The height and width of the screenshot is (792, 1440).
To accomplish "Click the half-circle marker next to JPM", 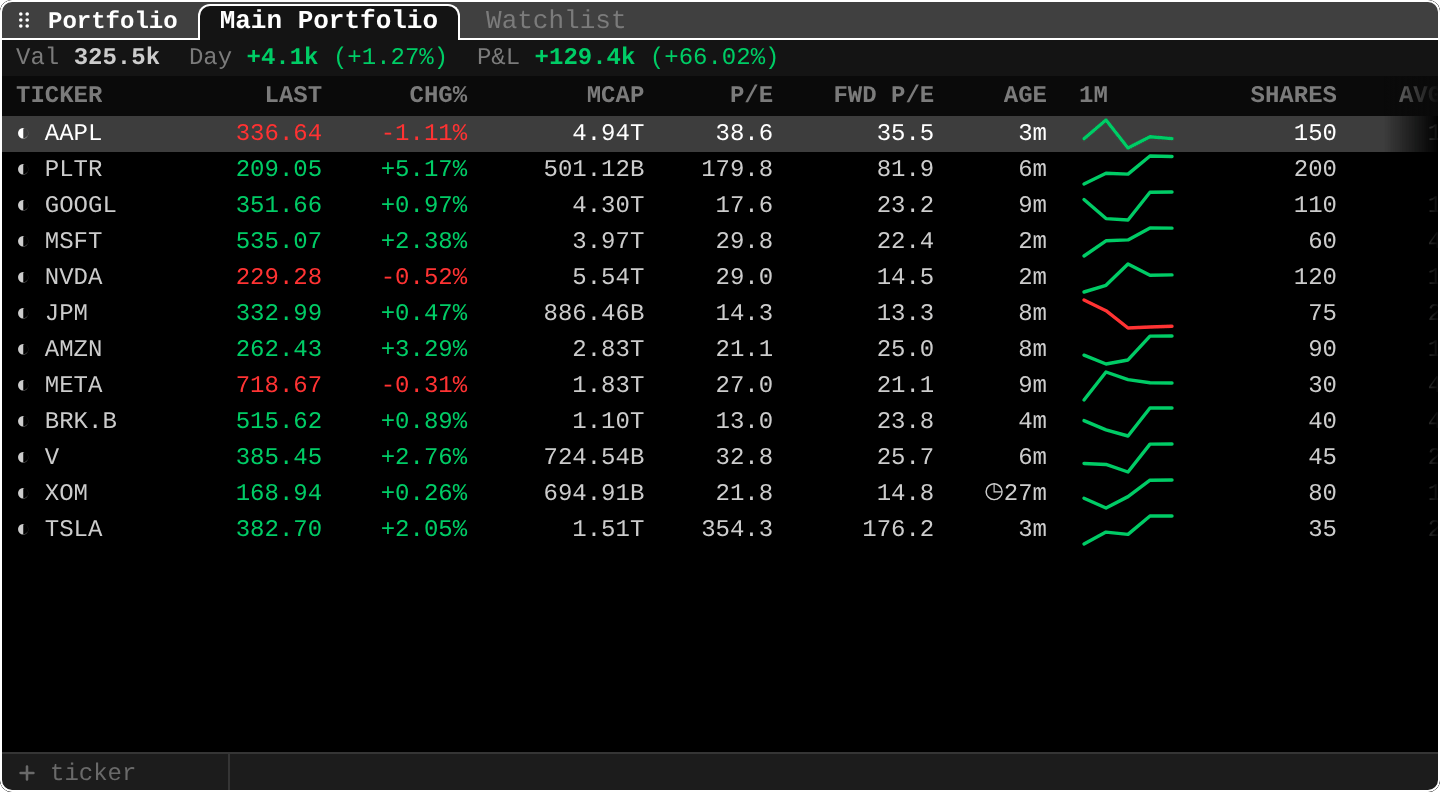I will (x=23, y=313).
